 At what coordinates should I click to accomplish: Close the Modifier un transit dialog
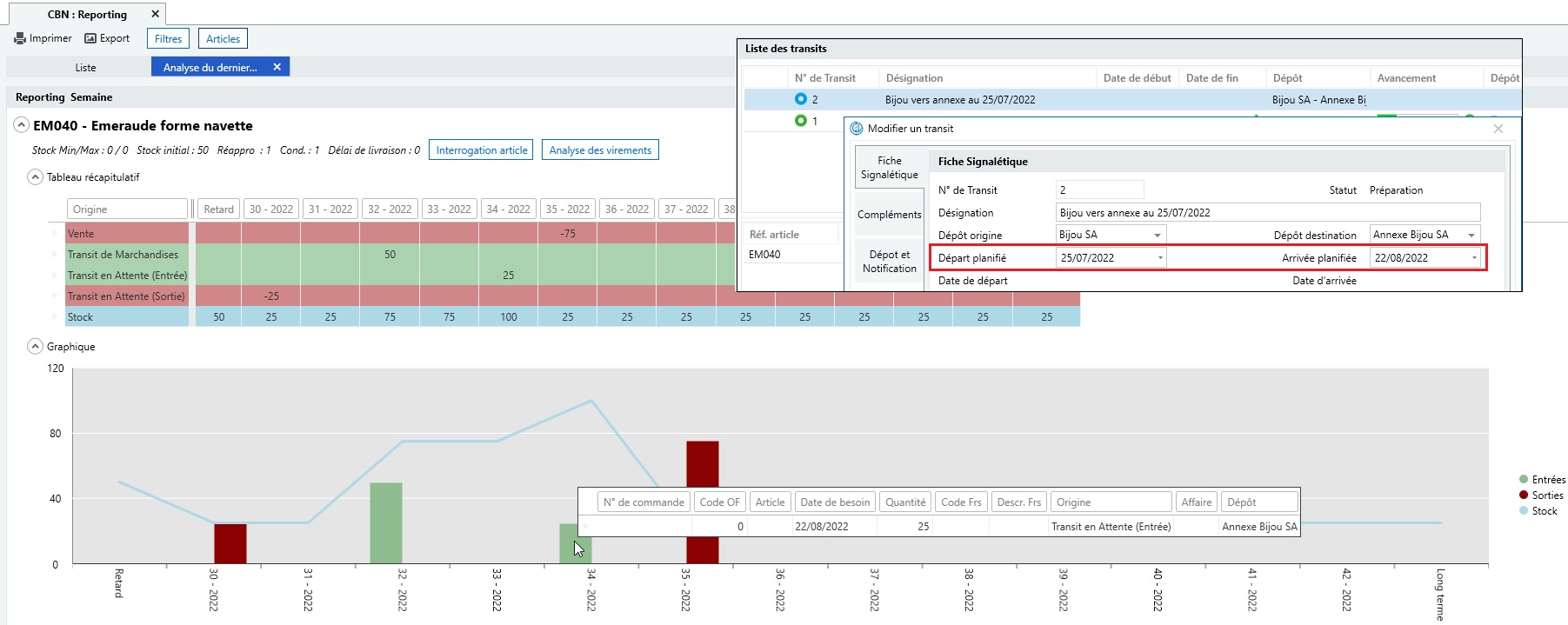(x=1498, y=129)
